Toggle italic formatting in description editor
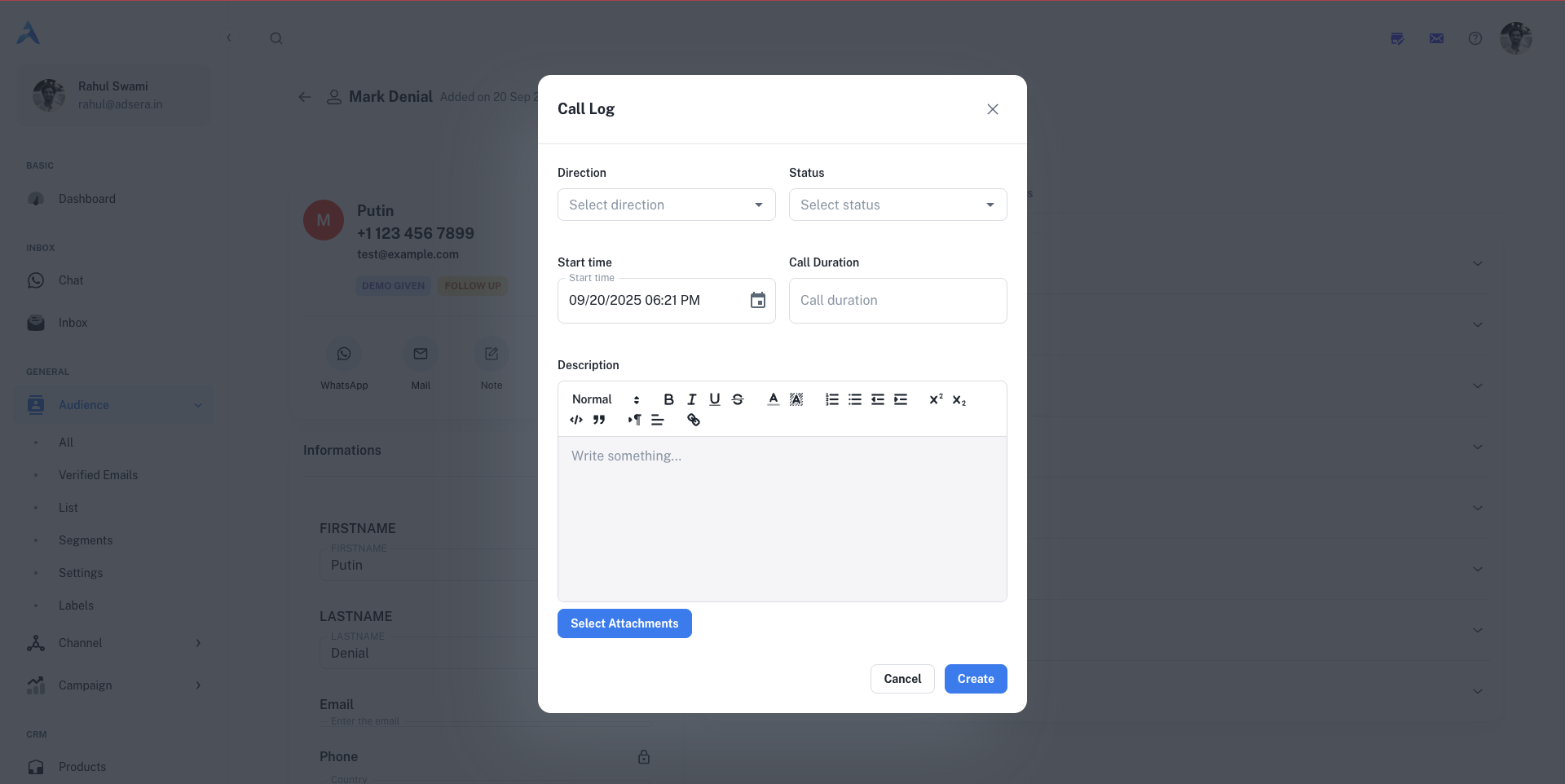 [x=691, y=399]
